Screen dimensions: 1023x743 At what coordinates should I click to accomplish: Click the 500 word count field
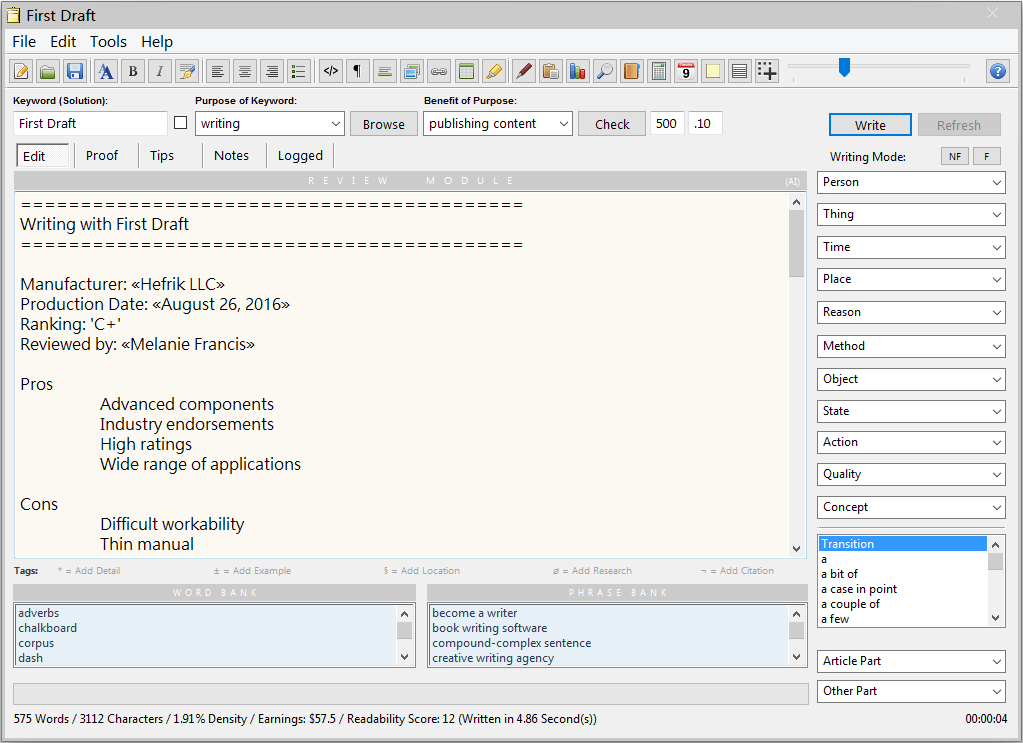click(666, 123)
